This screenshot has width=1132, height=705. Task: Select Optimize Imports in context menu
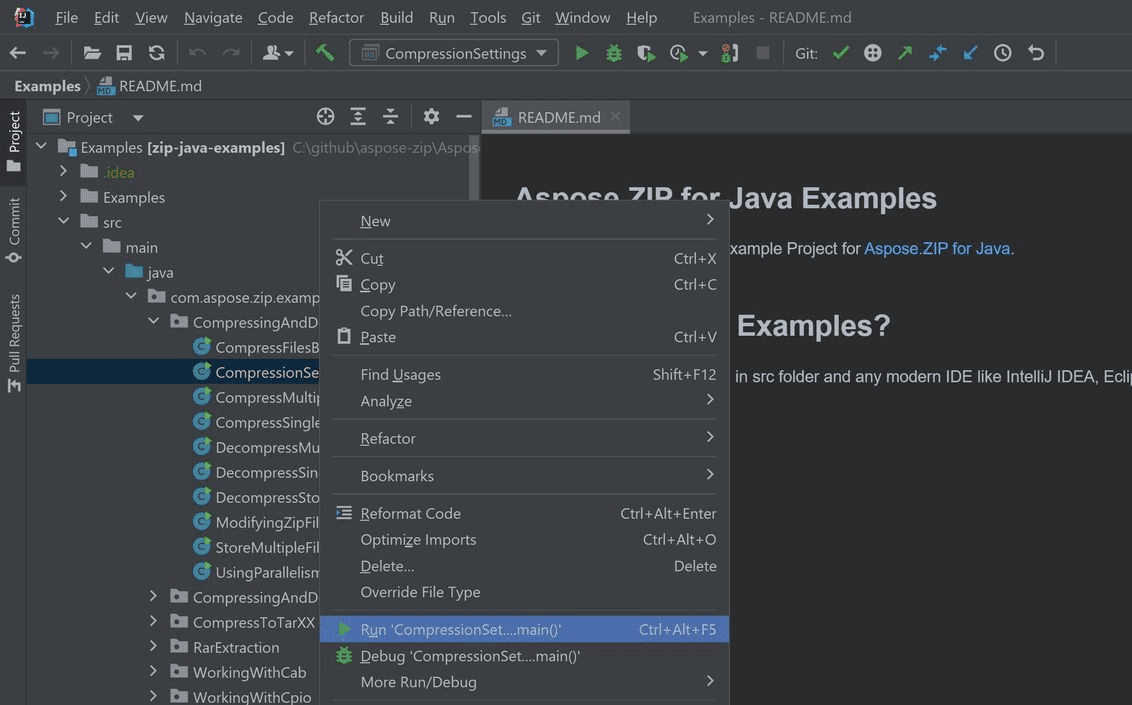[x=524, y=540]
